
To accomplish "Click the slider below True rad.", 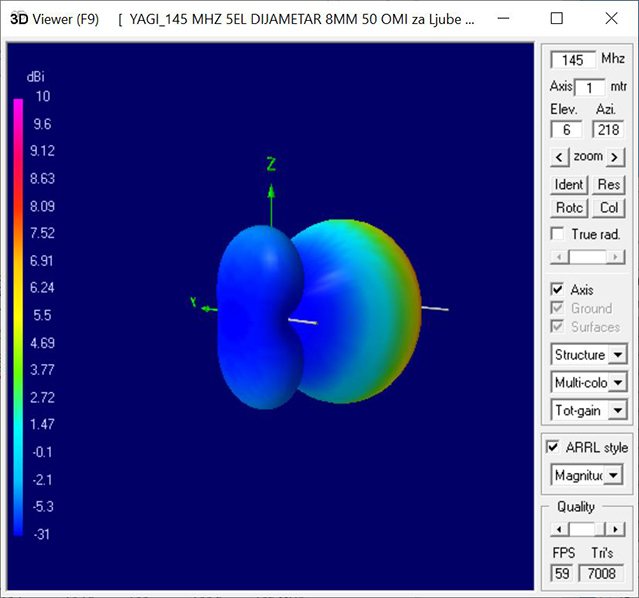I will pyautogui.click(x=587, y=257).
